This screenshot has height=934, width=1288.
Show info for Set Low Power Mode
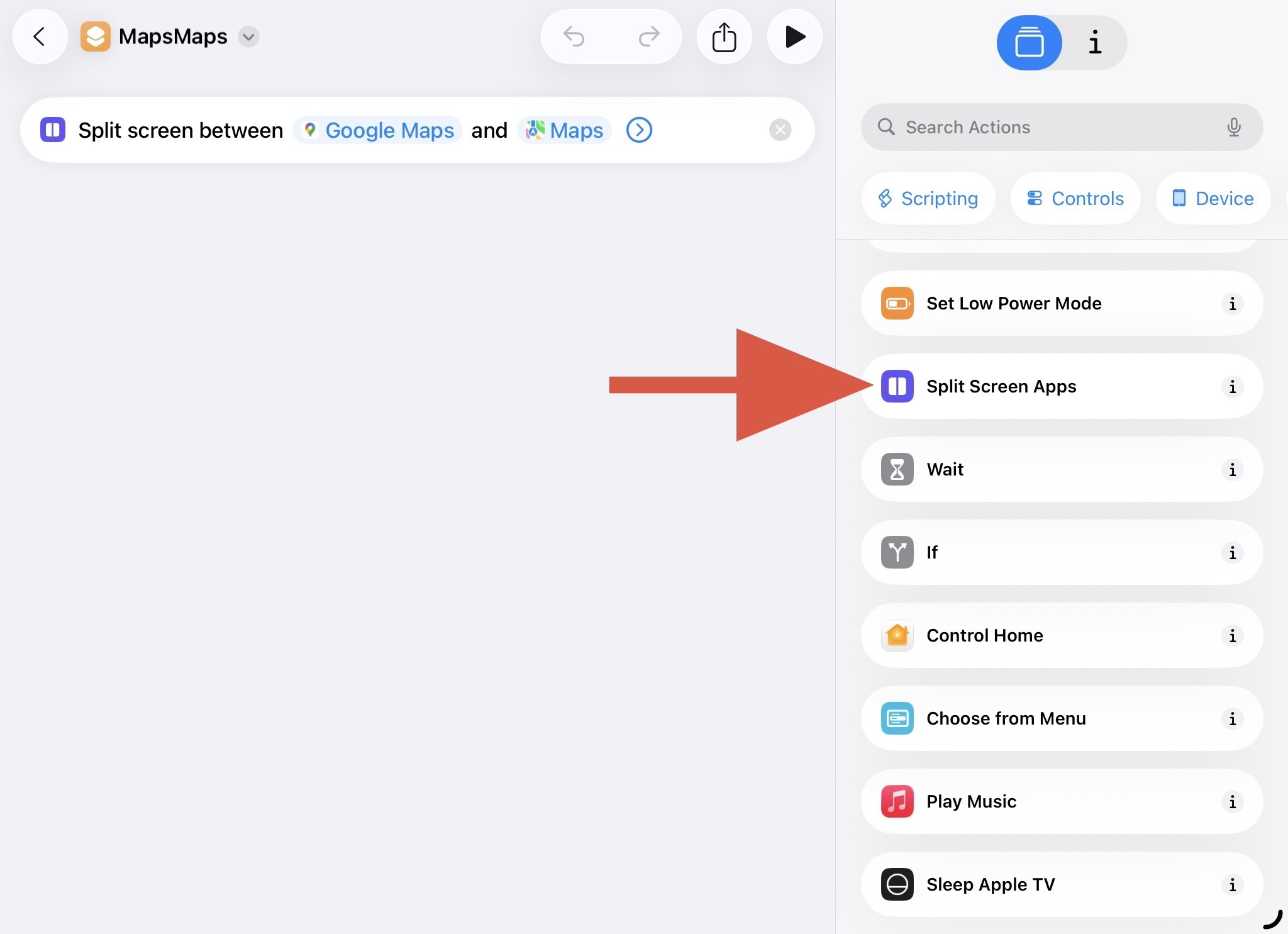tap(1233, 304)
